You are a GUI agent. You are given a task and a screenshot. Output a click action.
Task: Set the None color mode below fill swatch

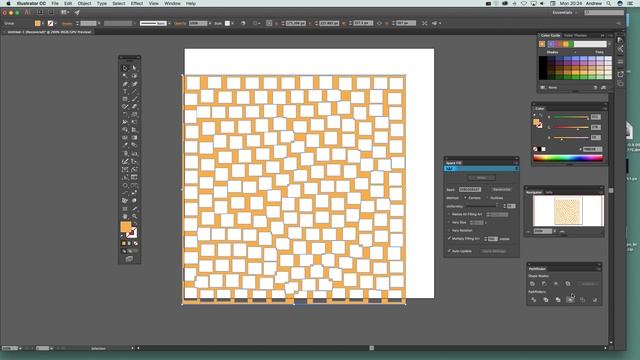tap(136, 243)
